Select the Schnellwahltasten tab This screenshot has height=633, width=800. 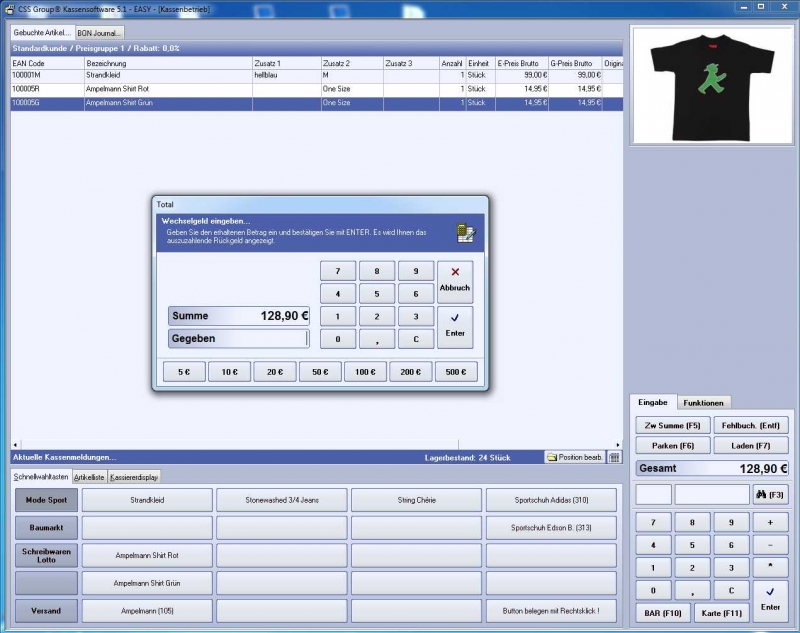click(41, 476)
